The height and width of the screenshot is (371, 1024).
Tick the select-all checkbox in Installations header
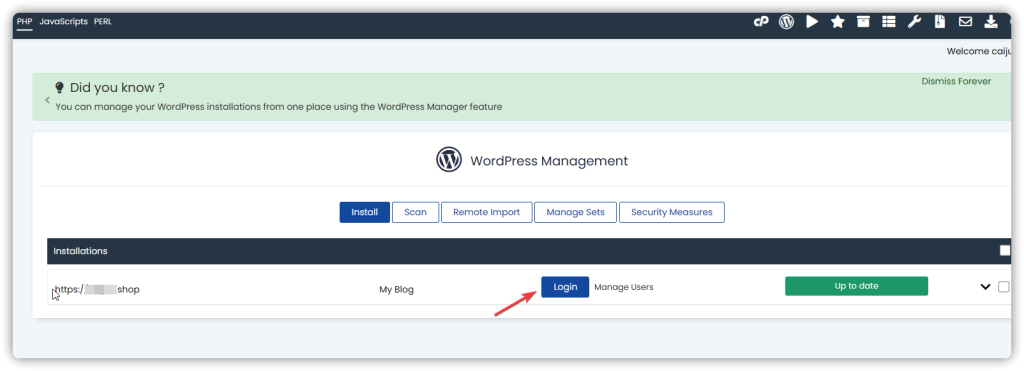pos(1005,250)
